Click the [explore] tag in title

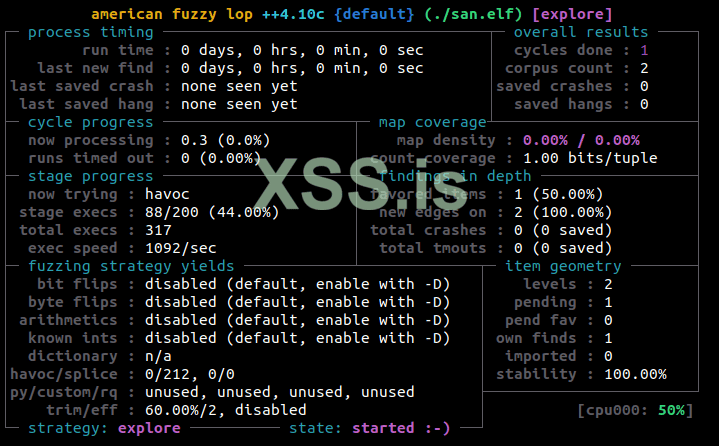coord(572,14)
